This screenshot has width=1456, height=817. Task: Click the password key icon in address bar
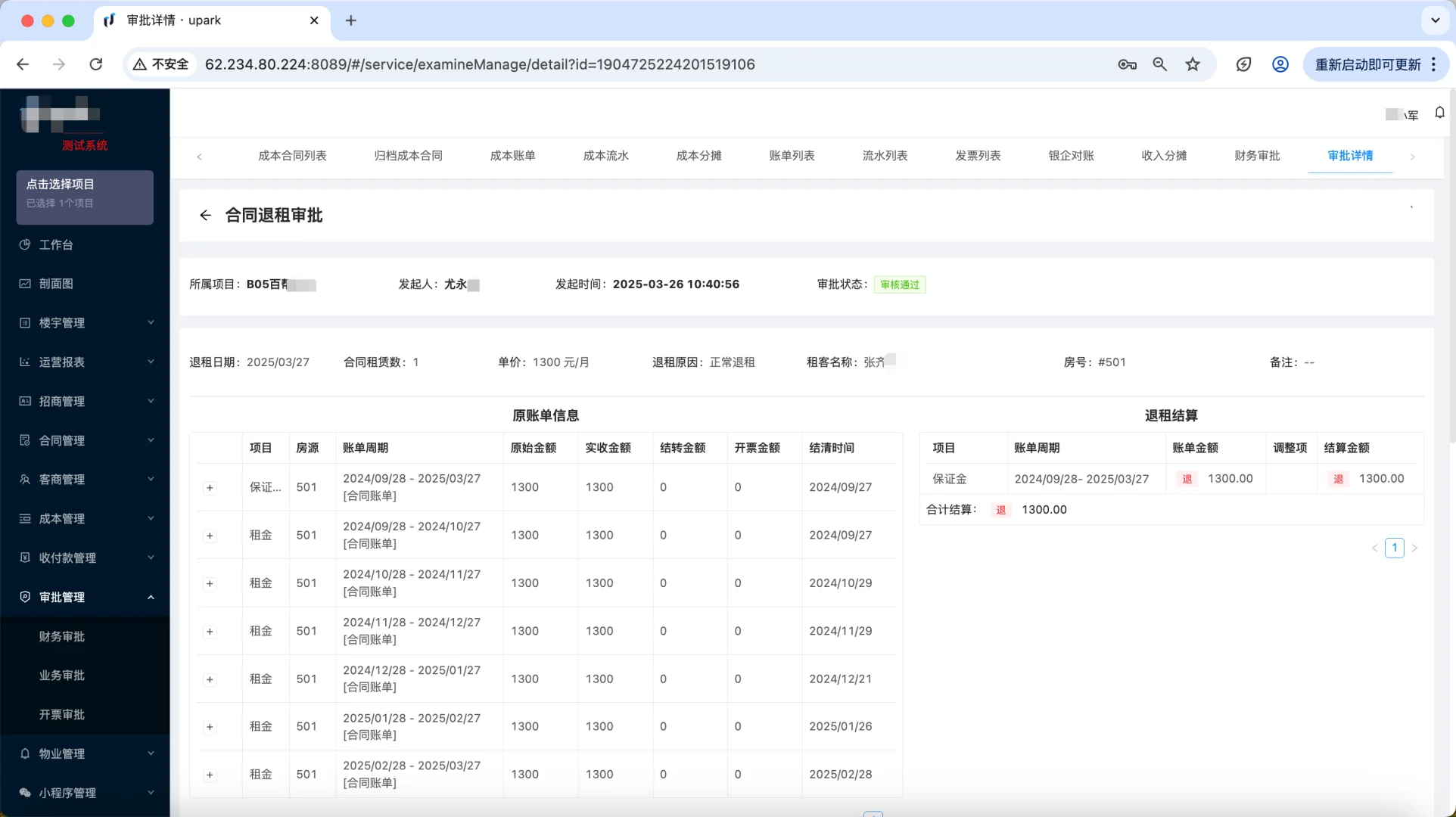[x=1126, y=64]
